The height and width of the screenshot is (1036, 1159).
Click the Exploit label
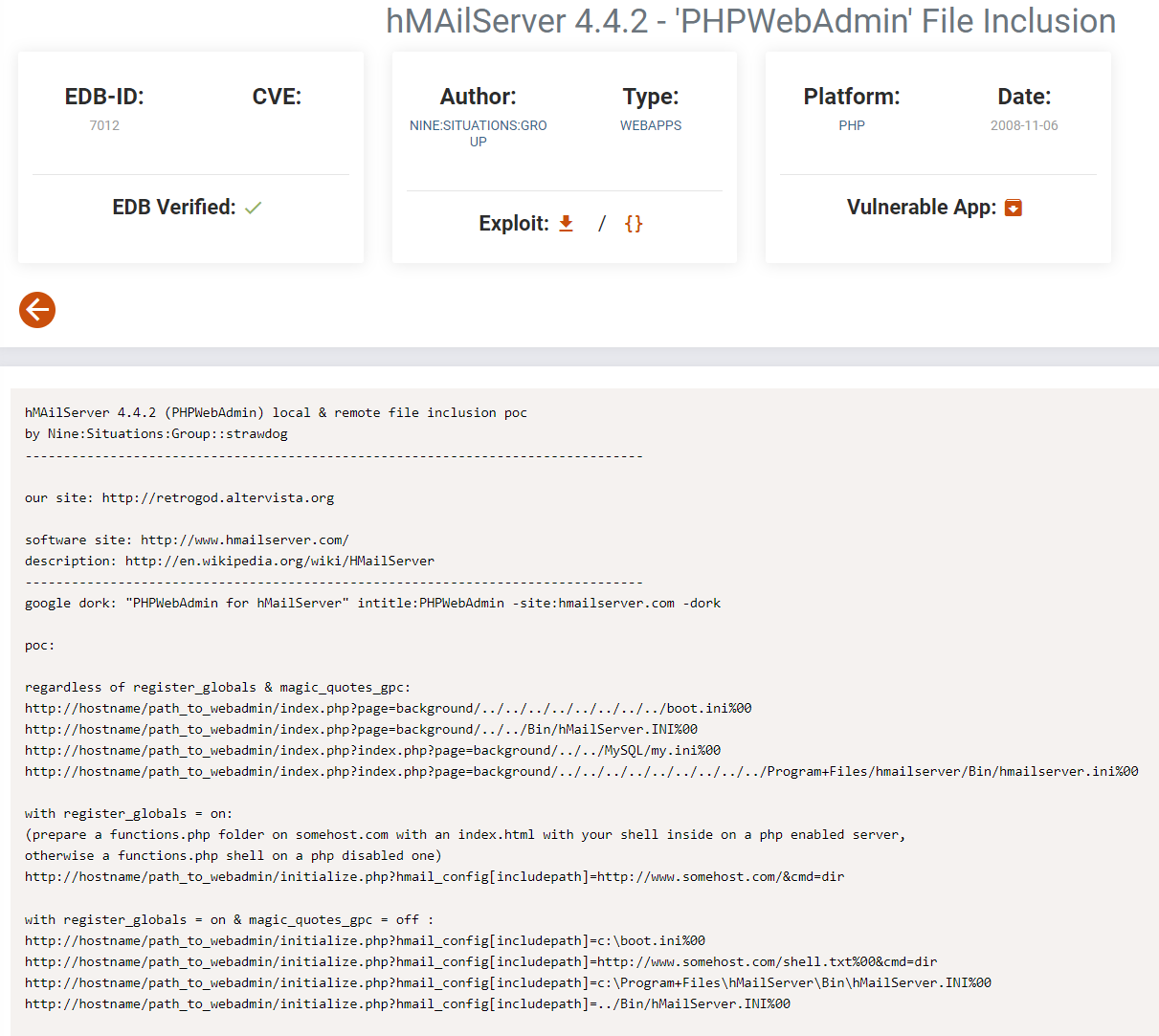click(514, 224)
